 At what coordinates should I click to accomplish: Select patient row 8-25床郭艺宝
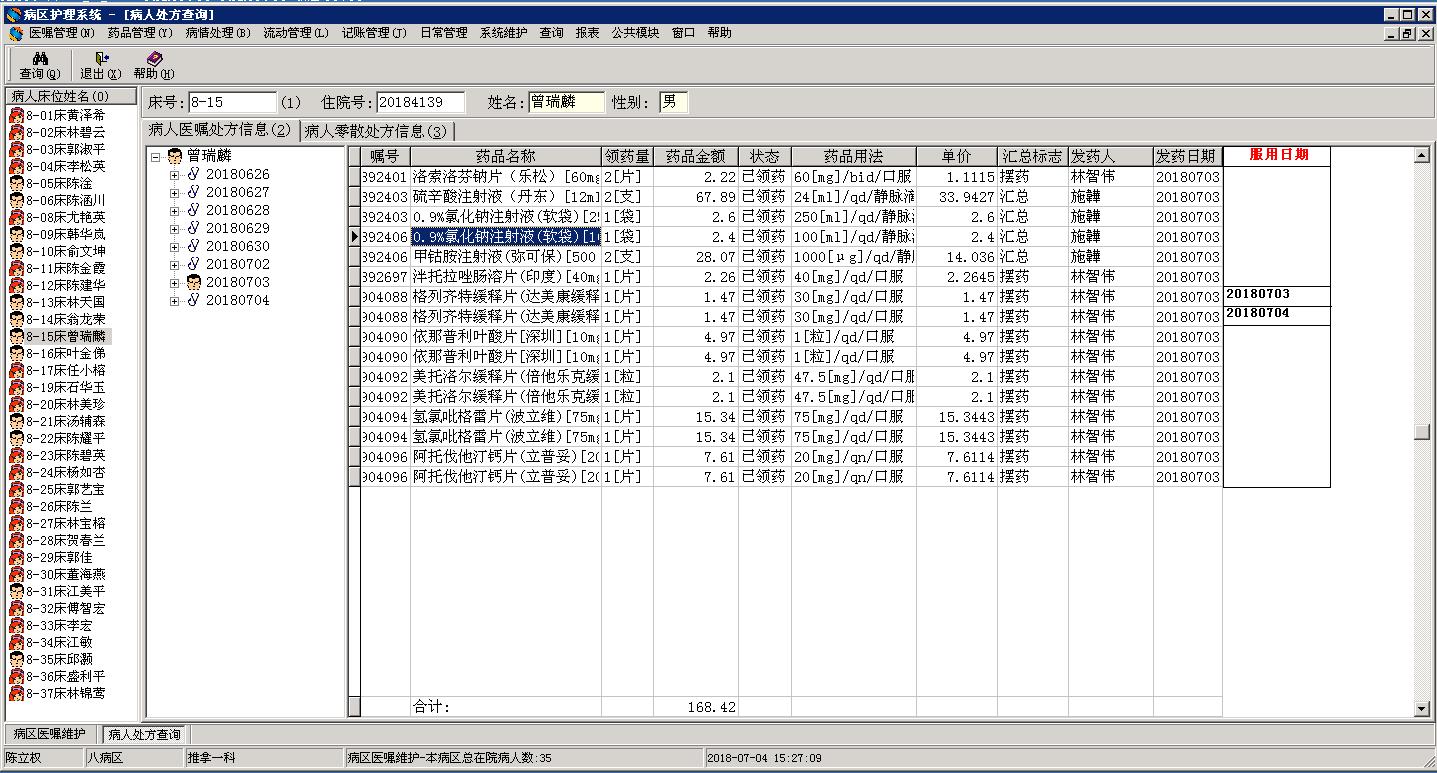(66, 489)
